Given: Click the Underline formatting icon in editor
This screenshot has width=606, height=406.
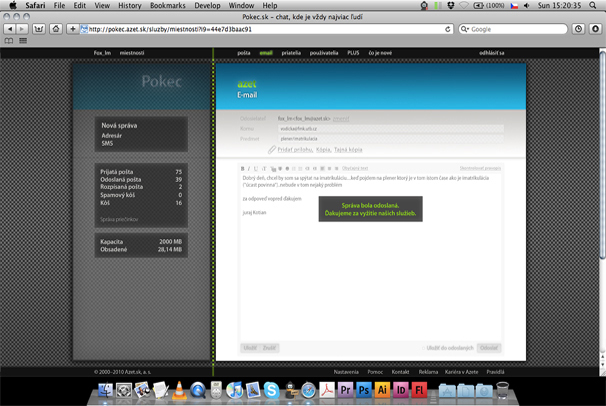Looking at the screenshot, I should coord(255,168).
